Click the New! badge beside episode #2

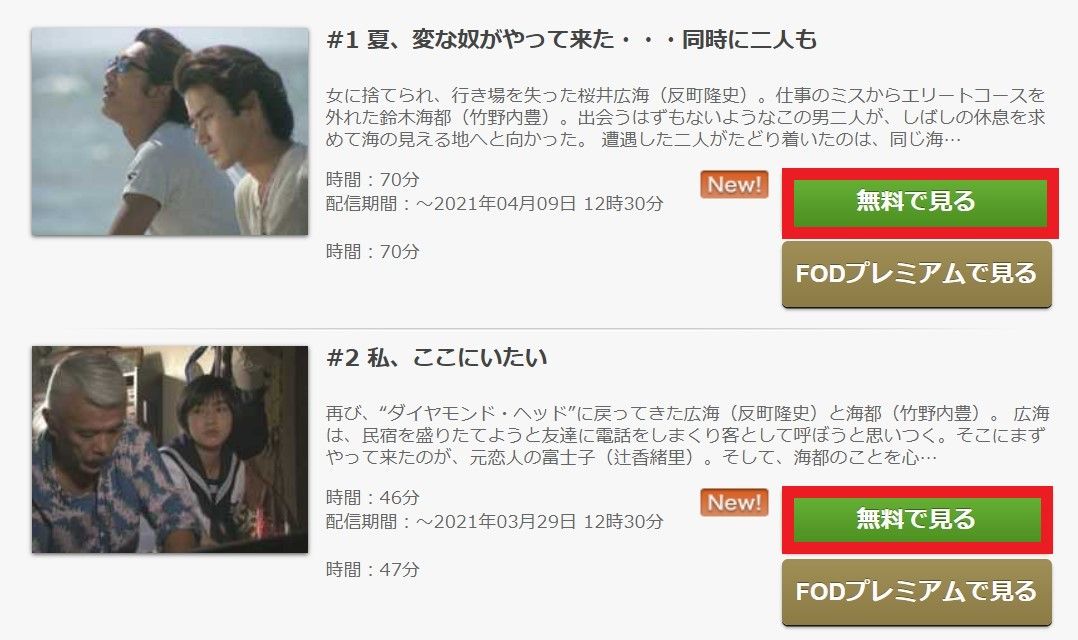734,503
